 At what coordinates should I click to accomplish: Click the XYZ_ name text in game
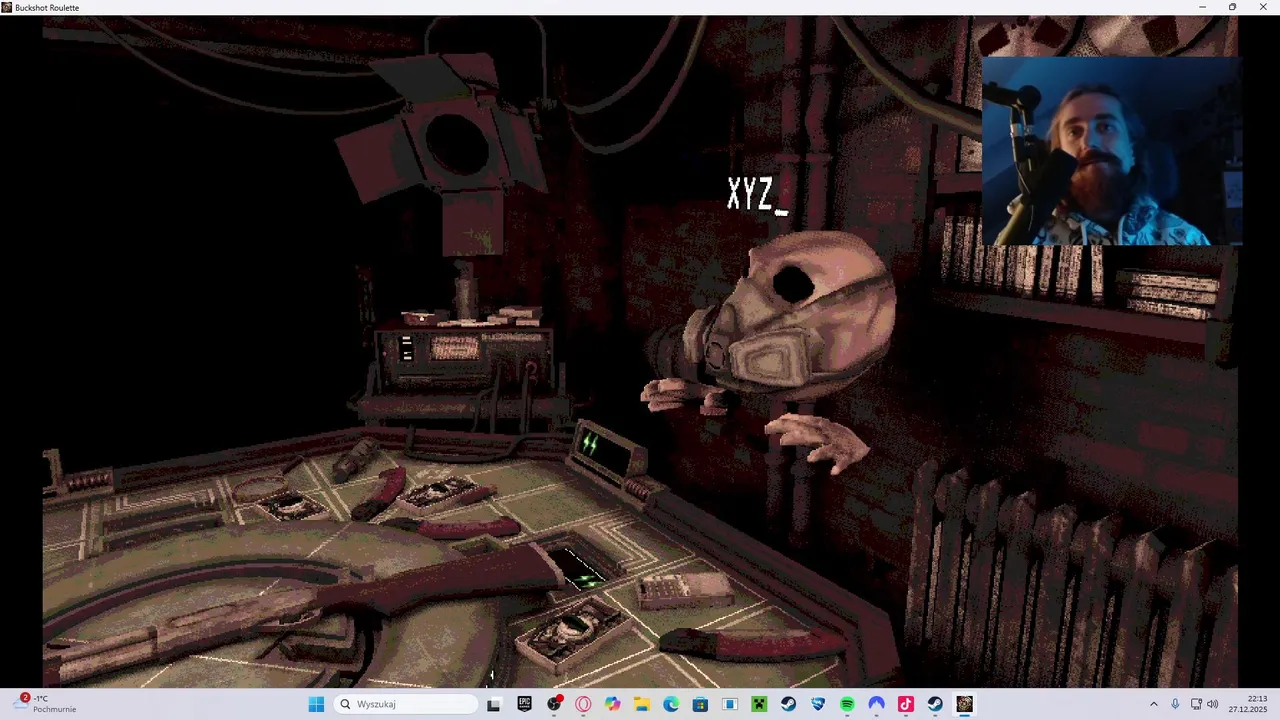[x=757, y=195]
